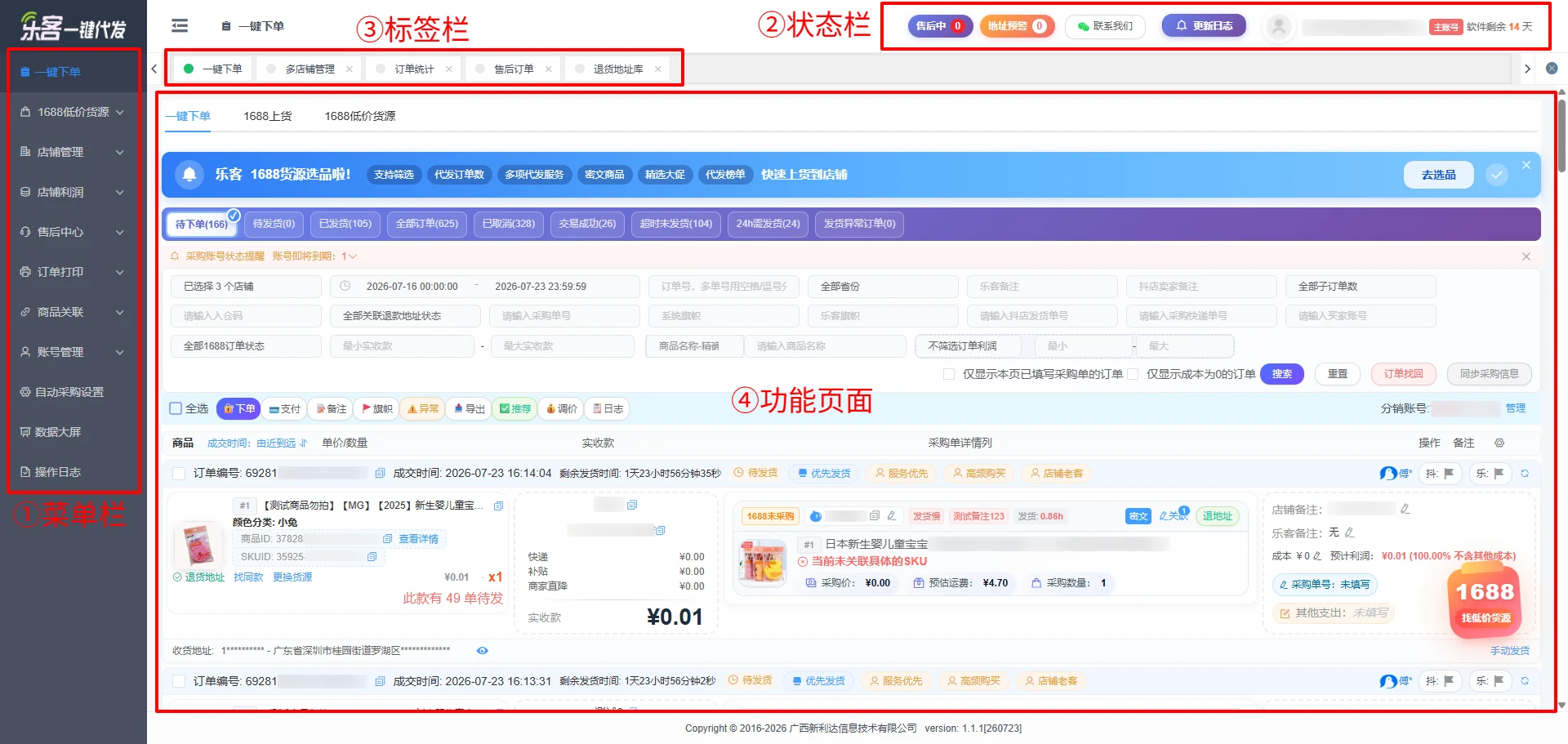Copy the 测试商品勿拍 product title
The width and height of the screenshot is (1568, 744).
coord(498,506)
